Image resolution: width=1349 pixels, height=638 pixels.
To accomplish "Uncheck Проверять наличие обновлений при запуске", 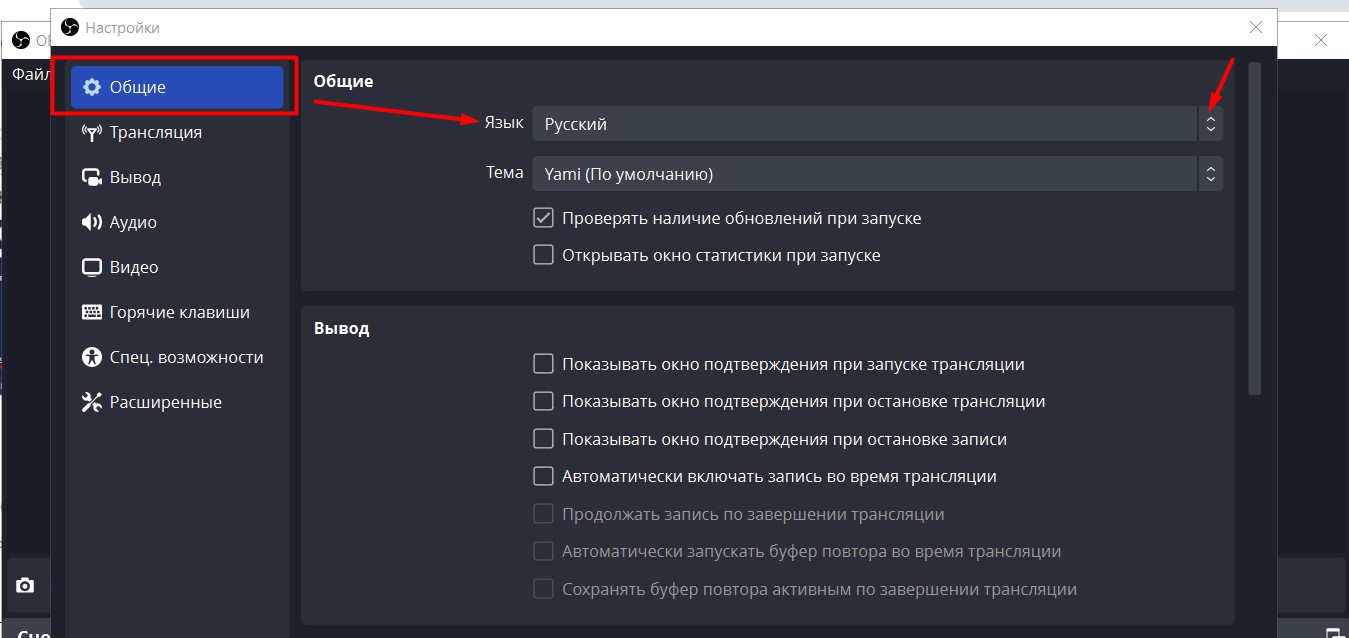I will coord(543,218).
